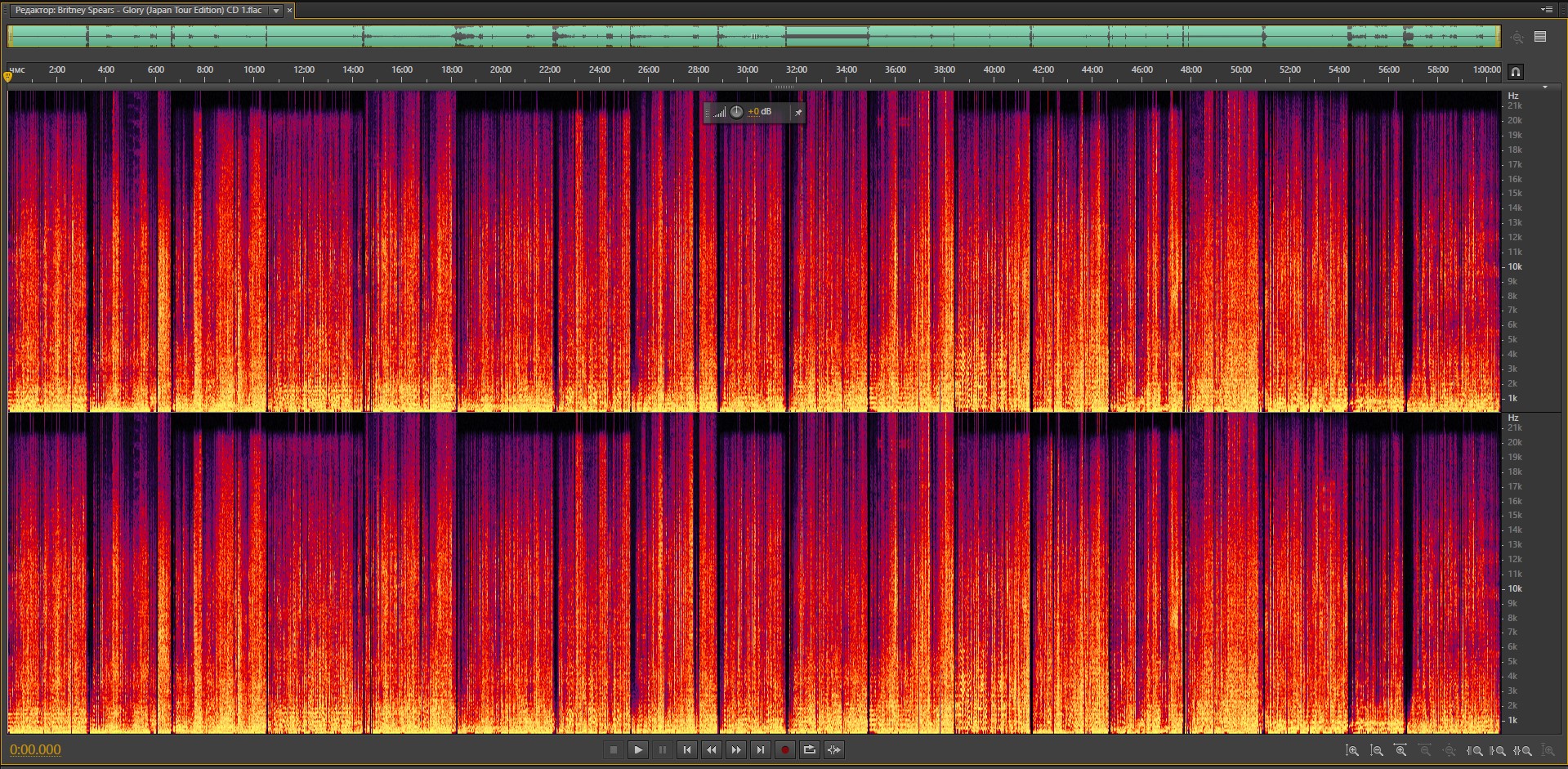Toggle the skip selection button
Image resolution: width=1568 pixels, height=769 pixels.
pos(833,749)
